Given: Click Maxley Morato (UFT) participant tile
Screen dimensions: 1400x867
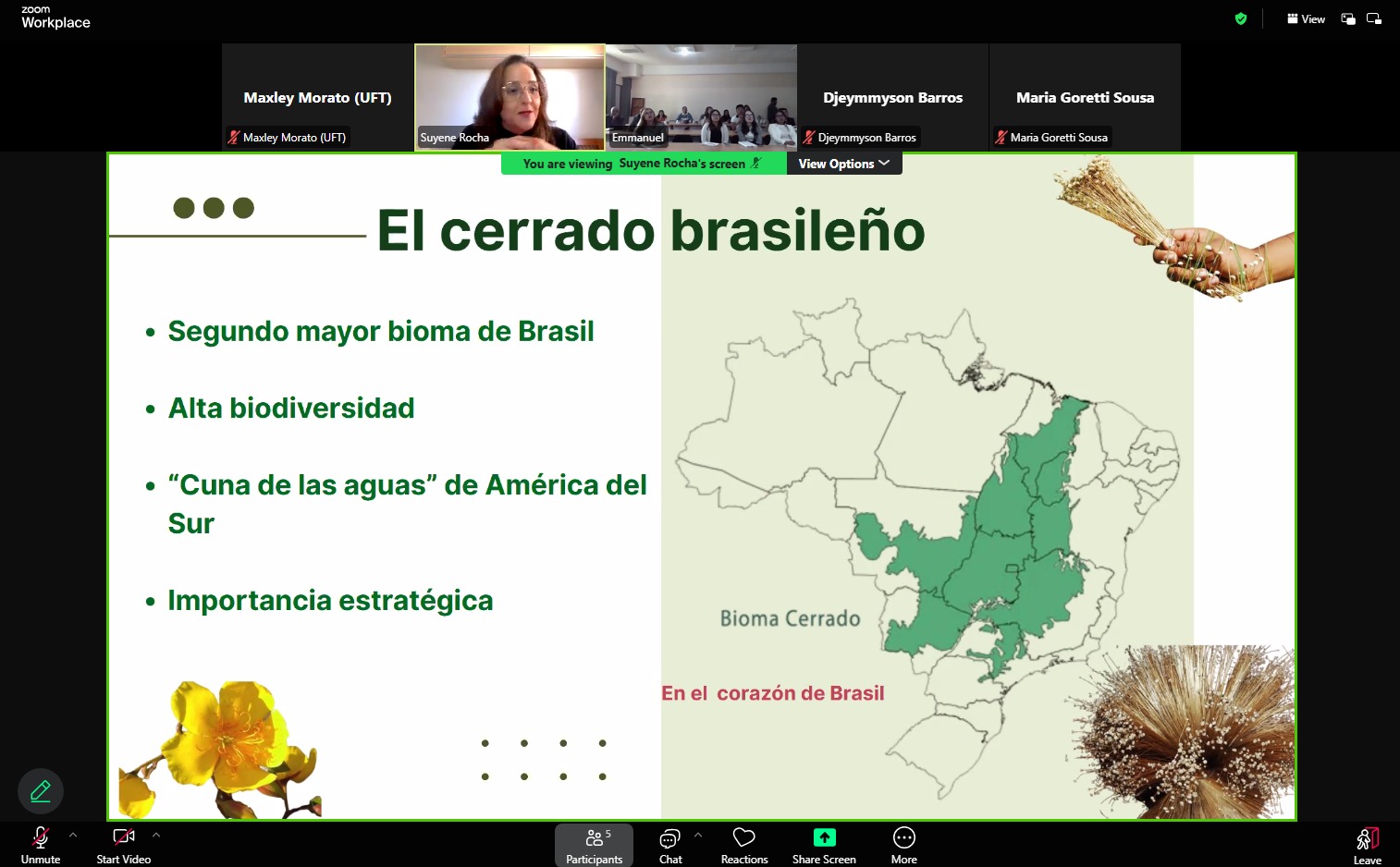Looking at the screenshot, I should tap(317, 97).
